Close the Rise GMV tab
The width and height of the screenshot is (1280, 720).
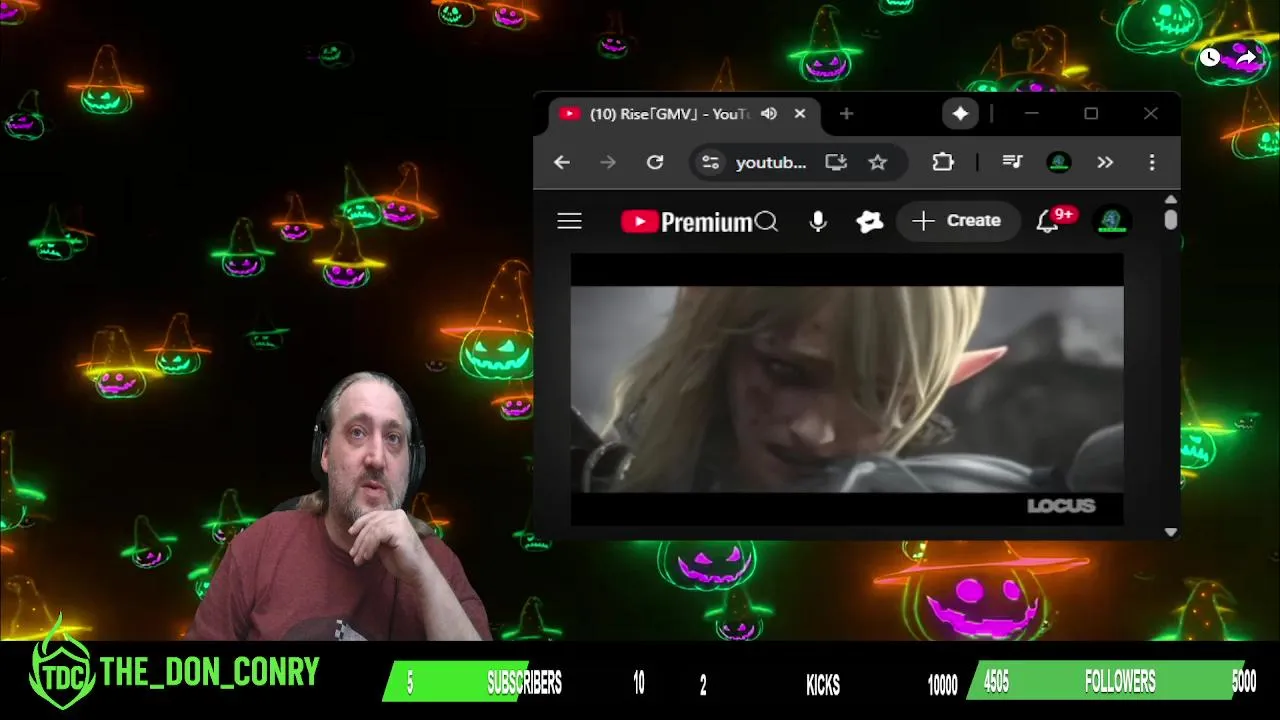pos(800,114)
